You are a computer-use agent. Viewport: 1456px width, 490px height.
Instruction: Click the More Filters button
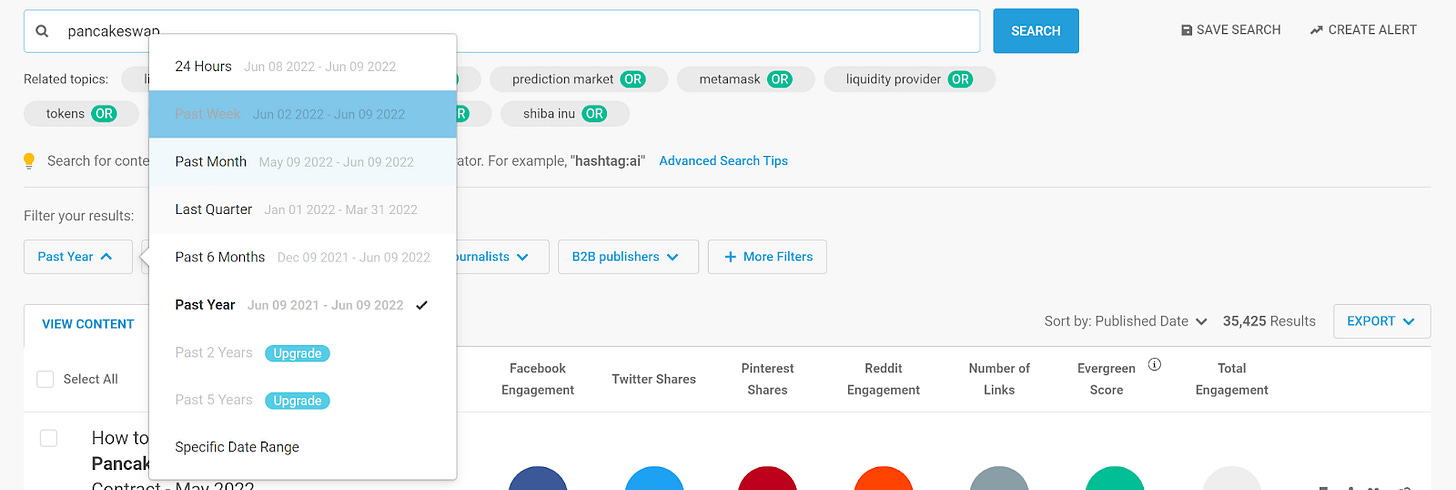coord(767,257)
